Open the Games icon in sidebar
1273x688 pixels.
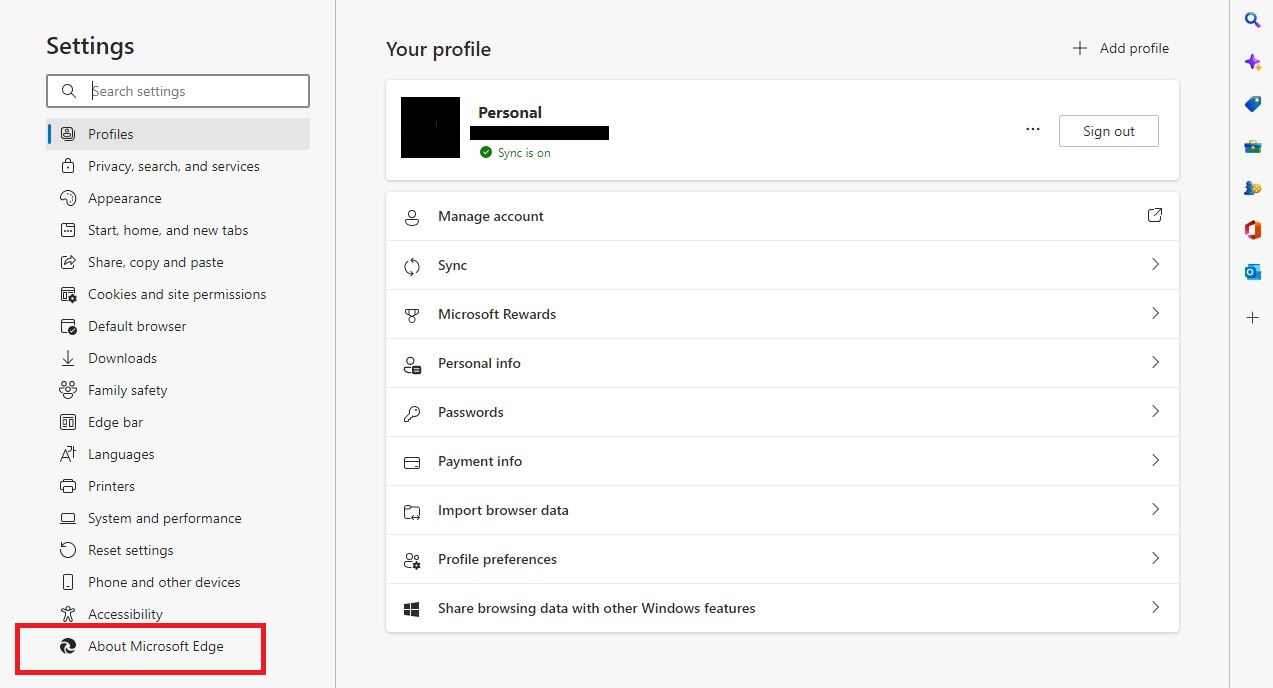pos(1252,188)
